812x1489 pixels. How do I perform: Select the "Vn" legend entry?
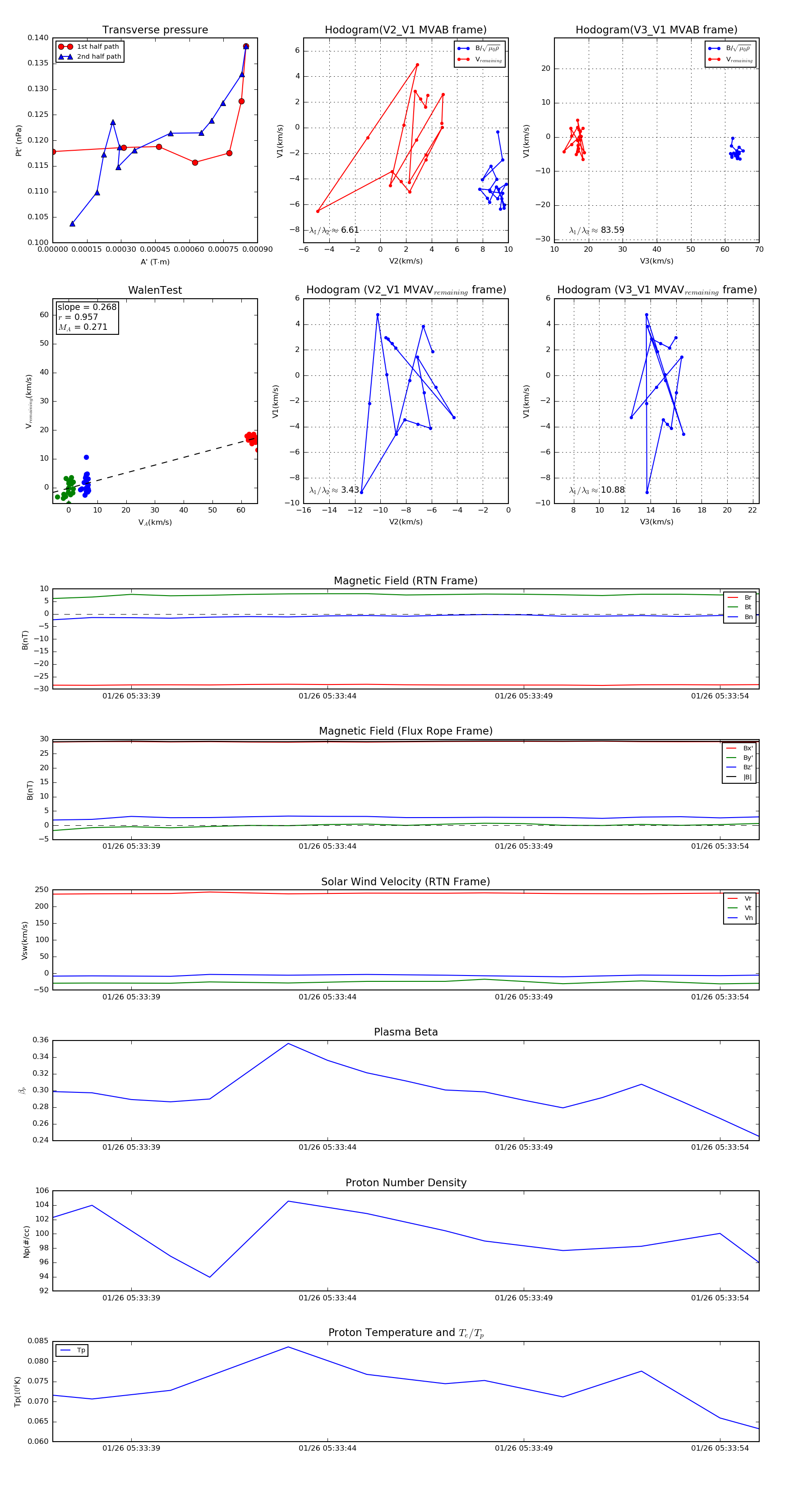point(740,918)
